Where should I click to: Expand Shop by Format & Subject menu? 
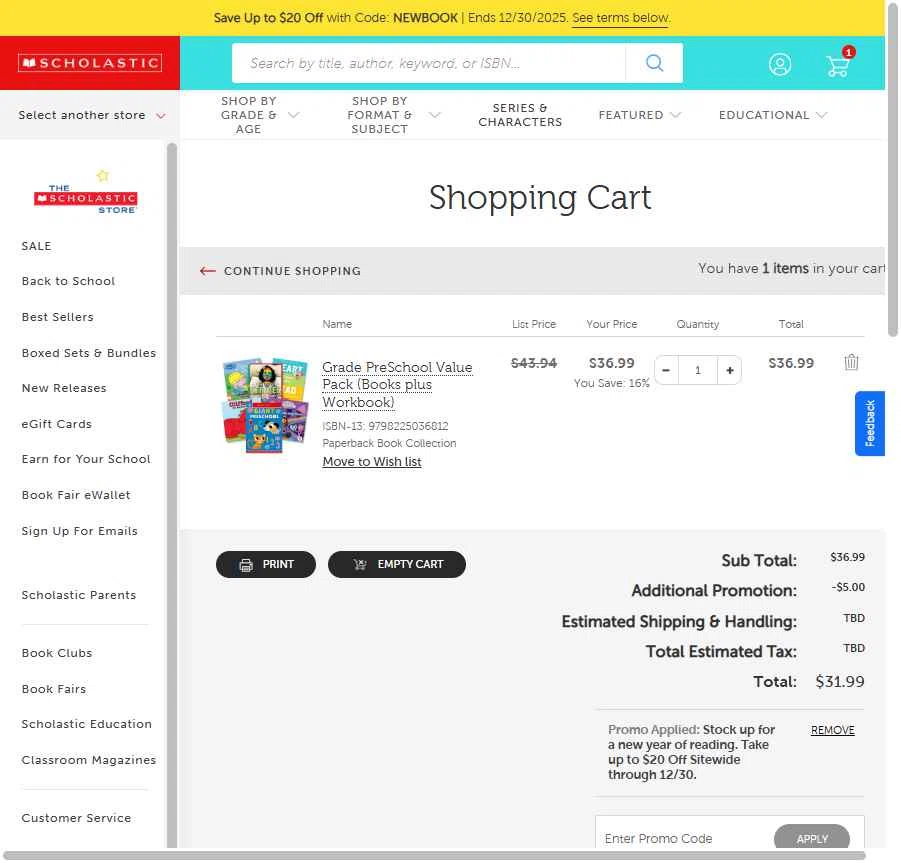[x=394, y=115]
